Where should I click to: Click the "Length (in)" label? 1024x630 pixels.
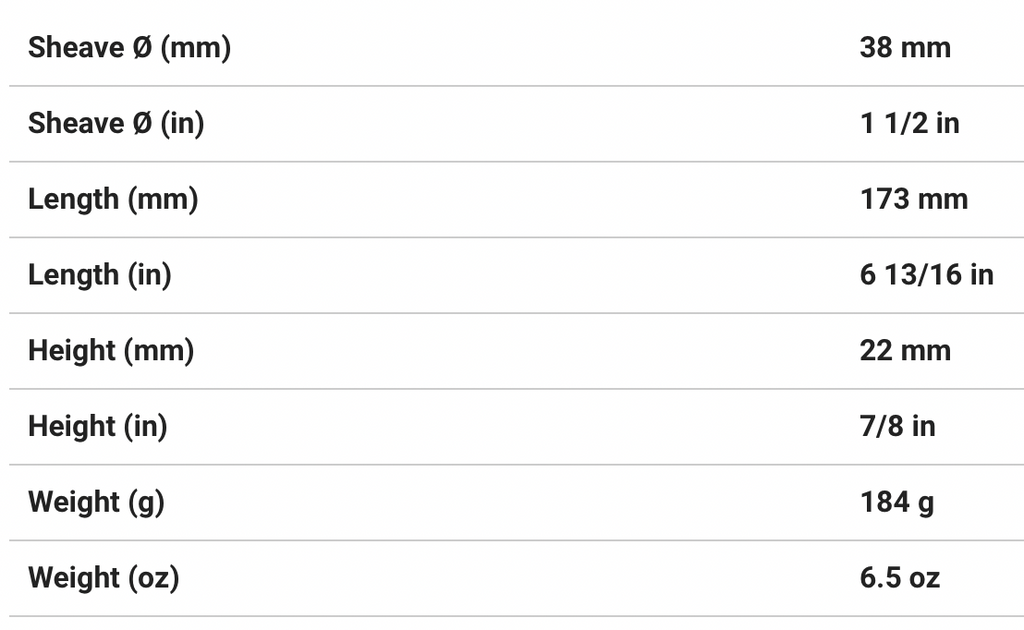point(100,275)
